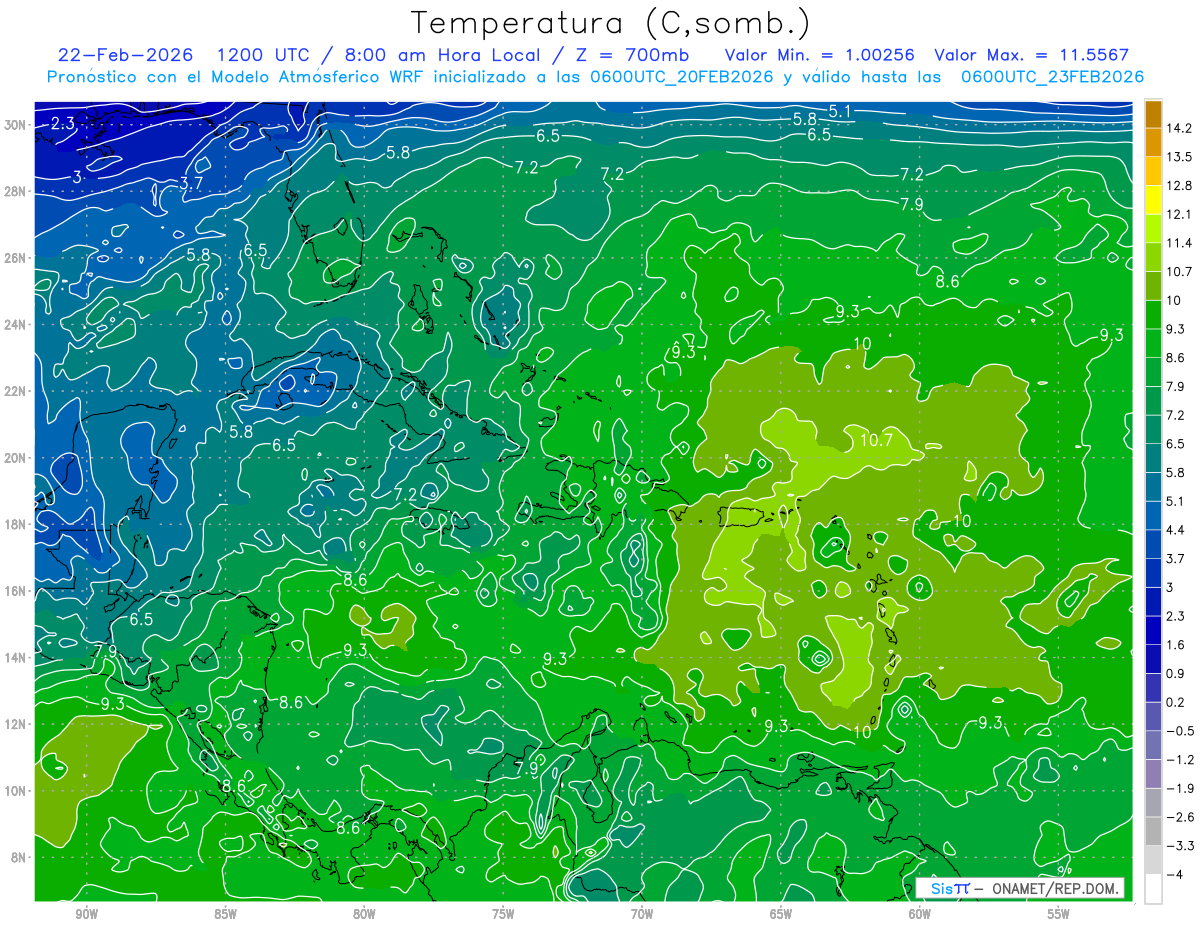
Task: Click the '70W' longitude axis label
Action: (x=642, y=913)
